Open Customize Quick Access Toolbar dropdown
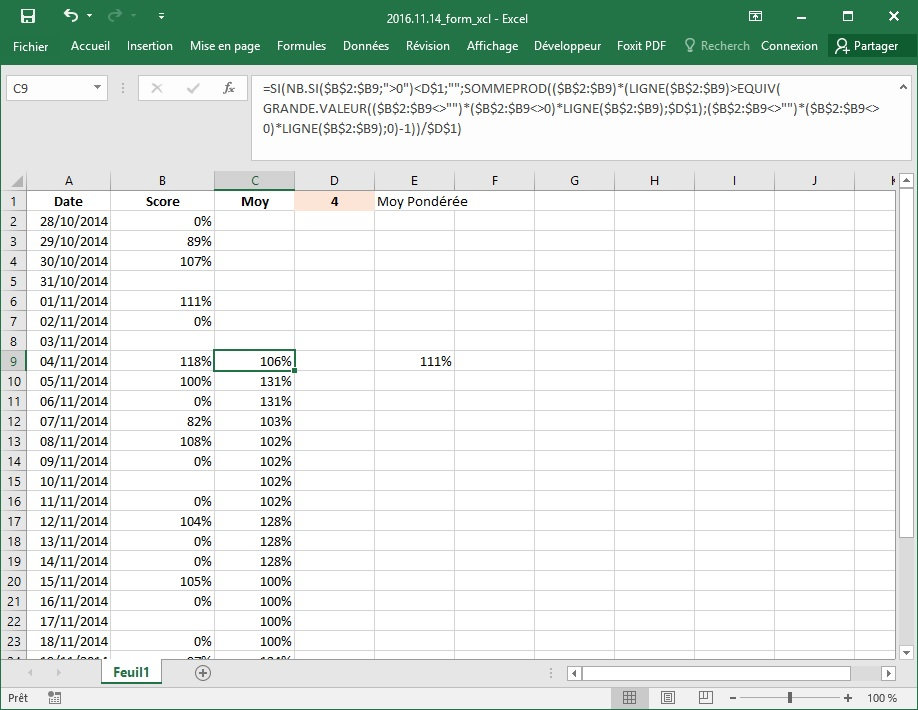Screen dimensions: 918x710 161,16
